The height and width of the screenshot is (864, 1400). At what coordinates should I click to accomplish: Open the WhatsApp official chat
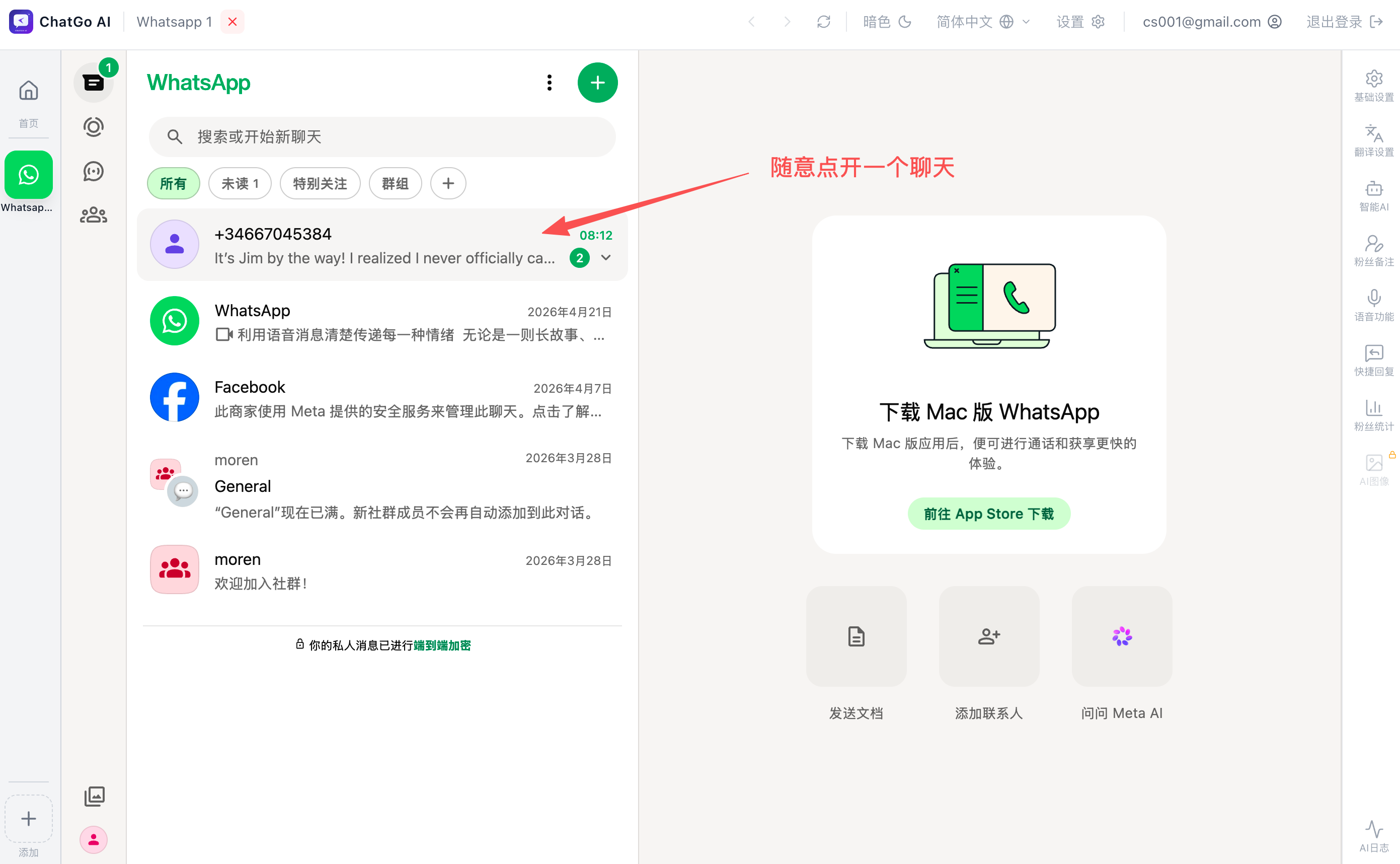point(382,321)
